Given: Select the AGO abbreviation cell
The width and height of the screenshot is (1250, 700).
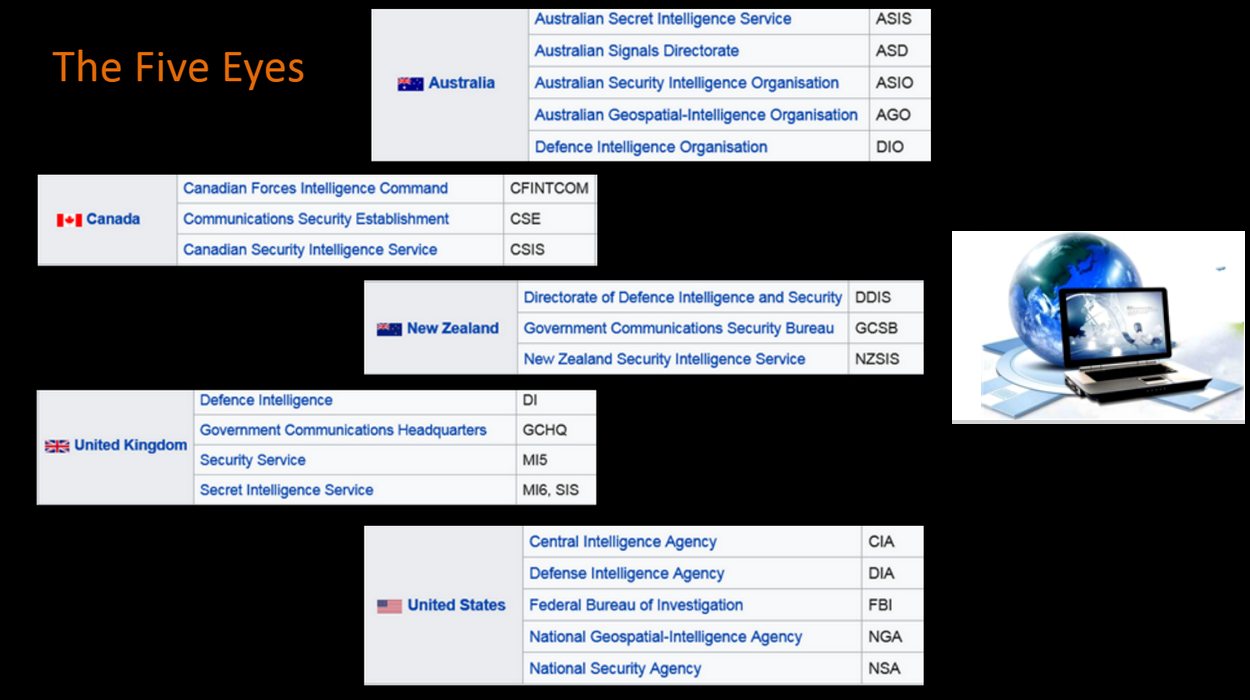Looking at the screenshot, I should pyautogui.click(x=899, y=115).
